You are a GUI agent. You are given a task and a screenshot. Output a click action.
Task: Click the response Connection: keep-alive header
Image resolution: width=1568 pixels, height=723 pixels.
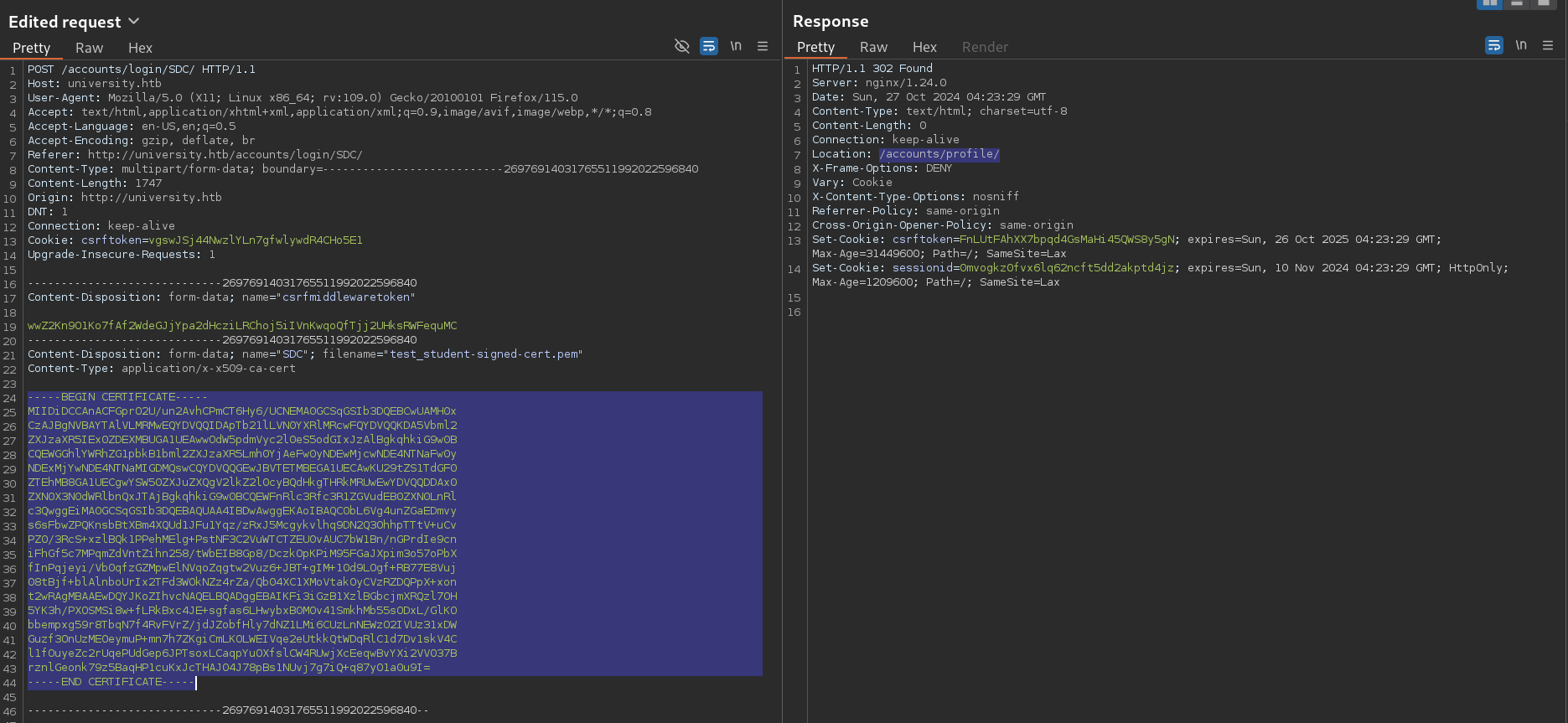886,140
